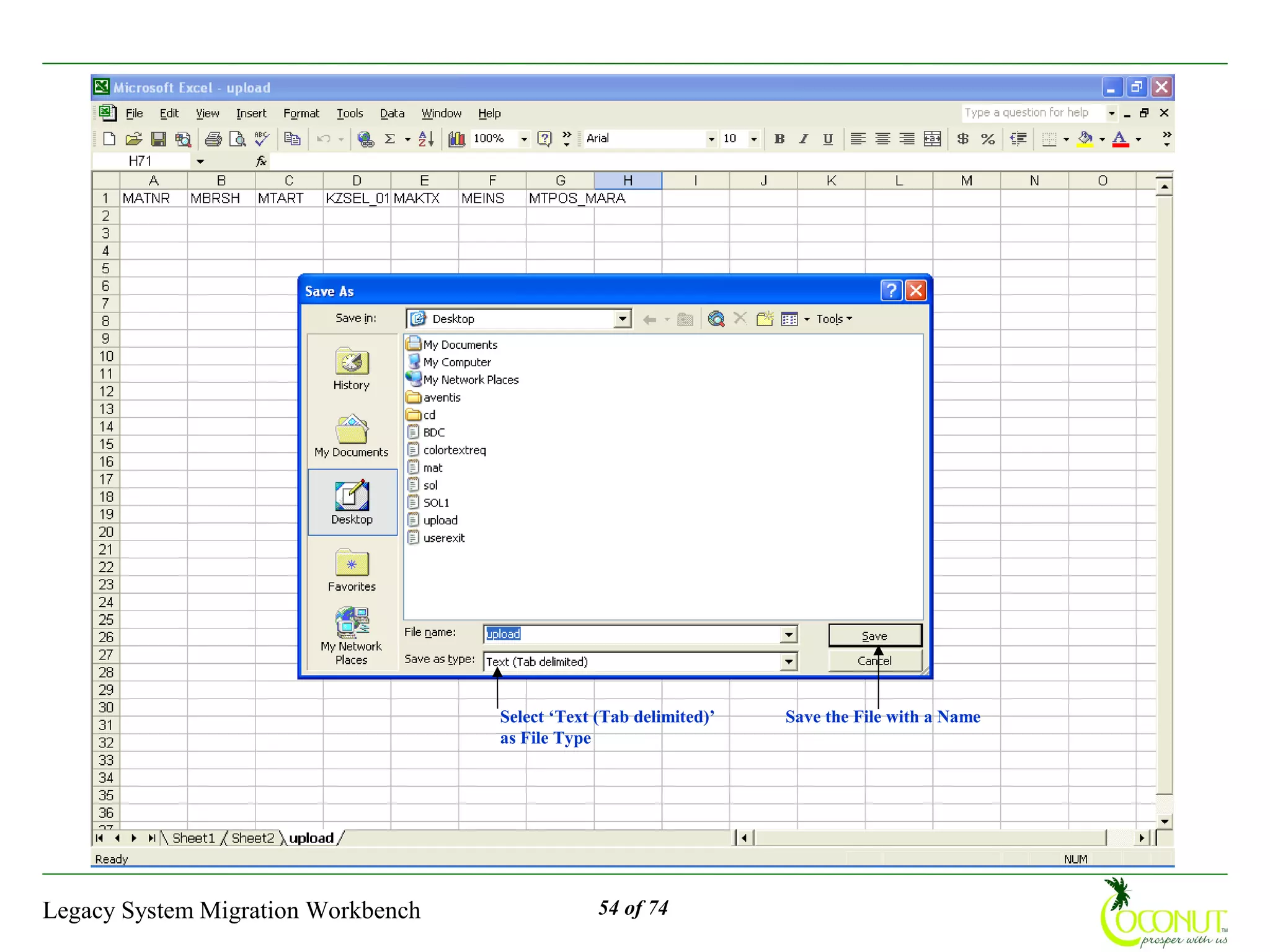
Task: Center align text
Action: (882, 139)
